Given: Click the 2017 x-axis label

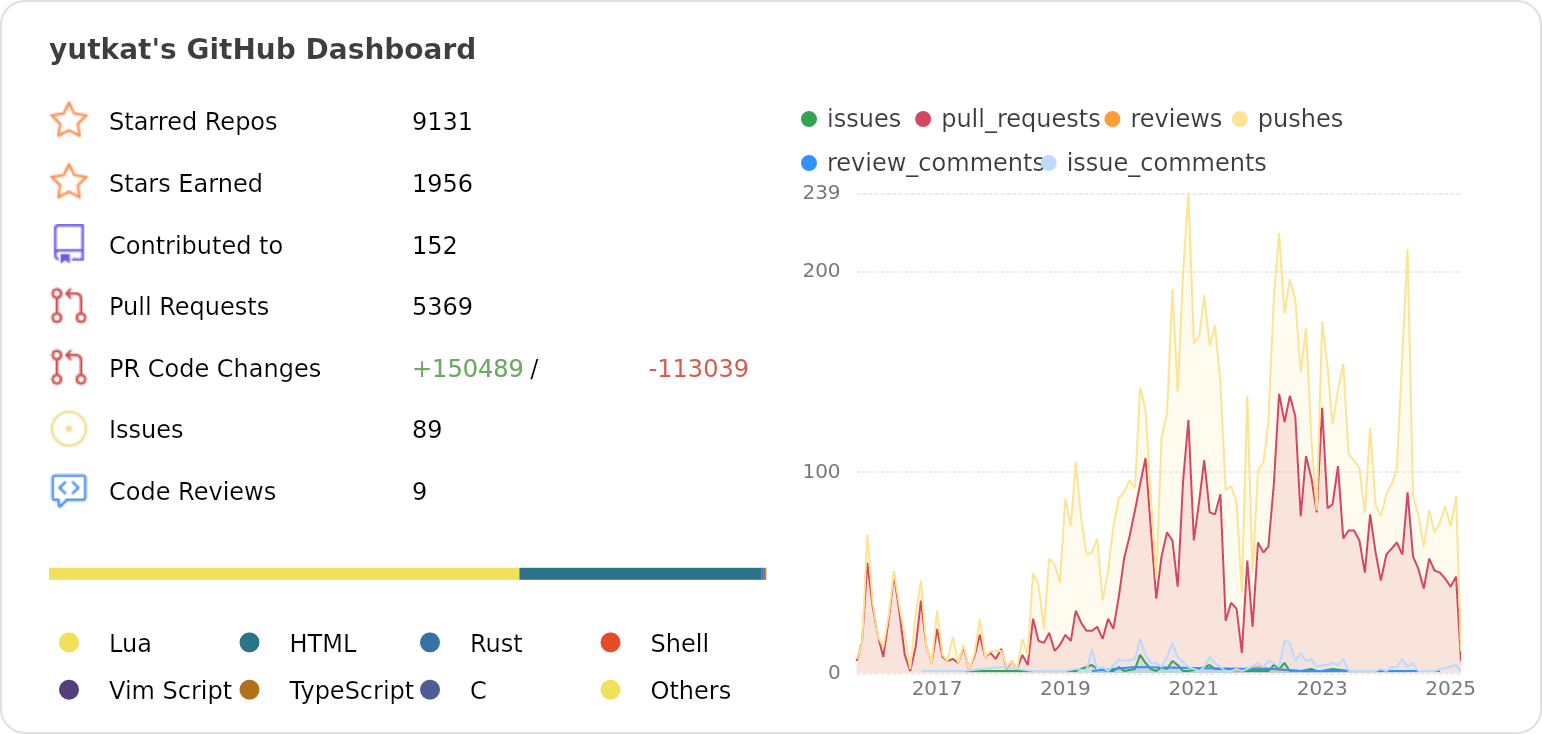Looking at the screenshot, I should 937,689.
